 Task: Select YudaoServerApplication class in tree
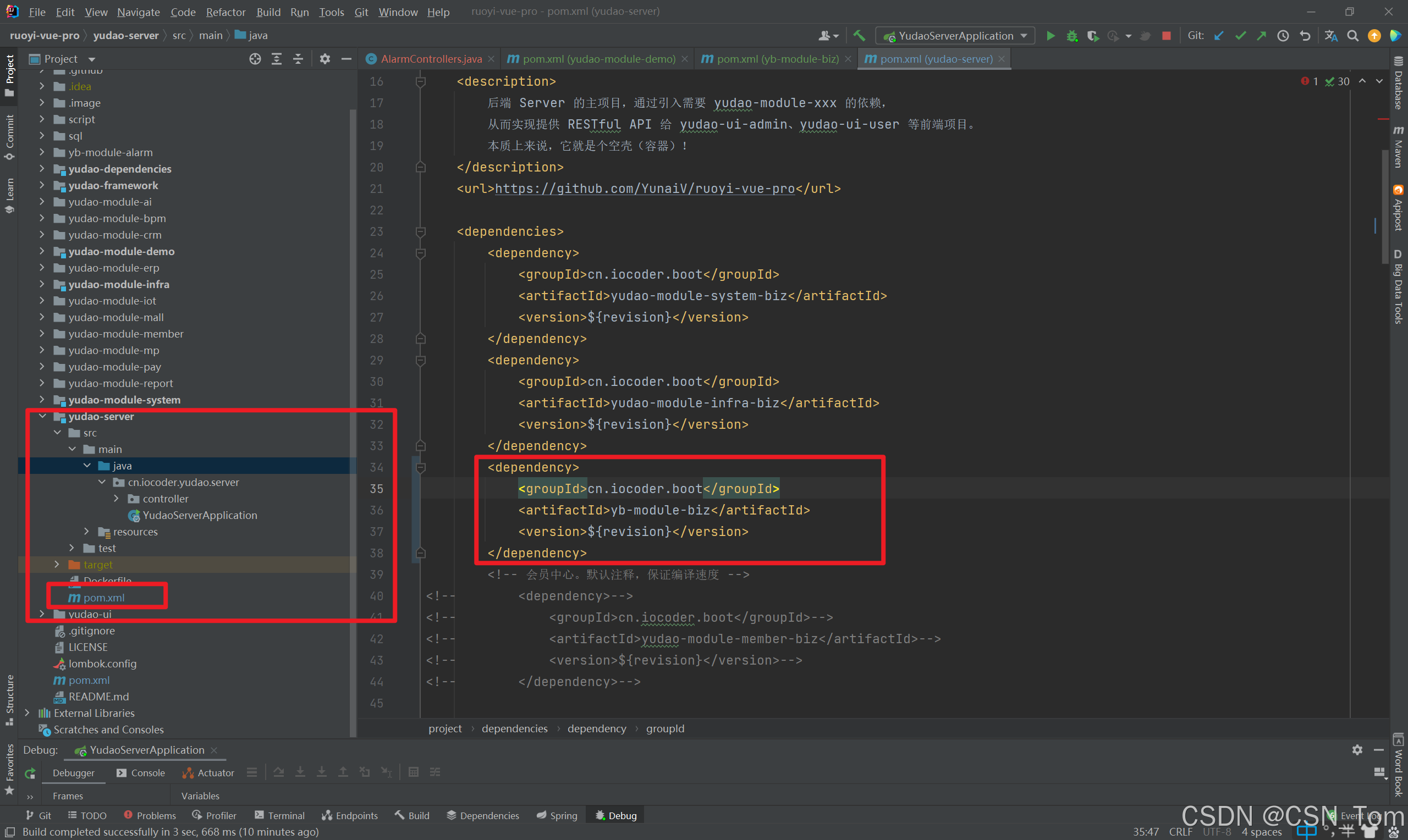(199, 515)
